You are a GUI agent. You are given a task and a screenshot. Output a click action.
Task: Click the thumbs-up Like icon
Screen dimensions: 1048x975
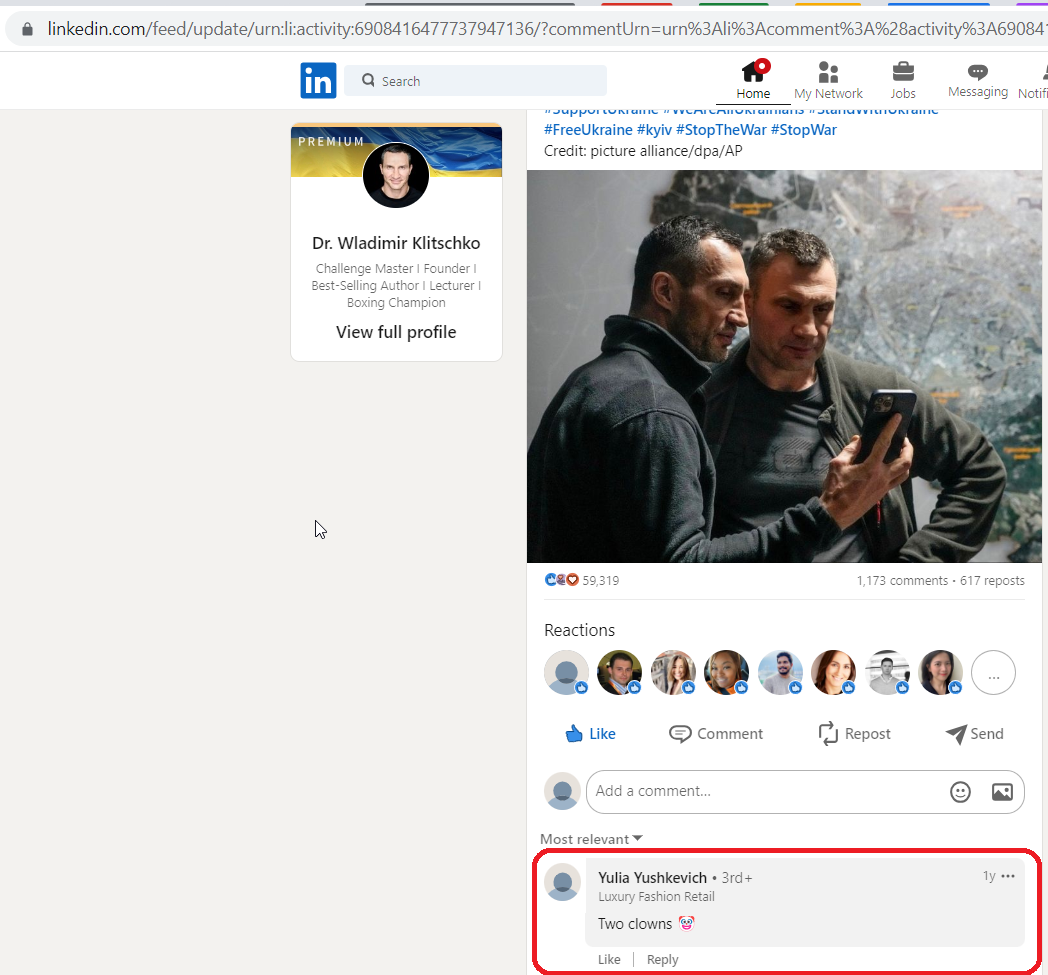point(574,734)
